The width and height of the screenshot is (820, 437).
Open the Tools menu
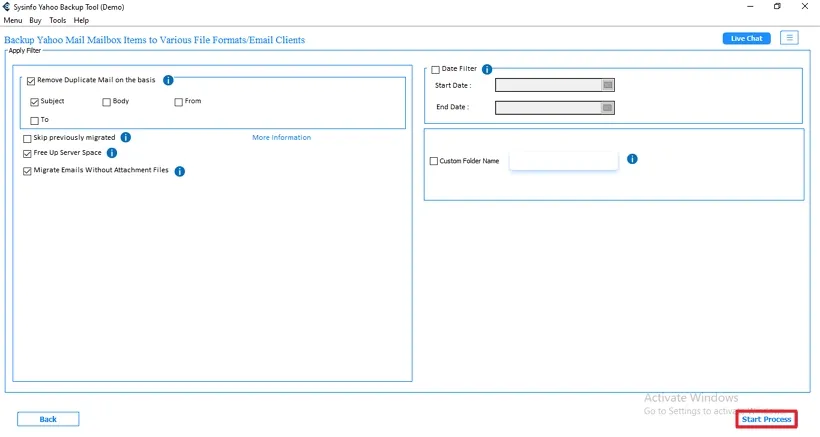[x=58, y=20]
